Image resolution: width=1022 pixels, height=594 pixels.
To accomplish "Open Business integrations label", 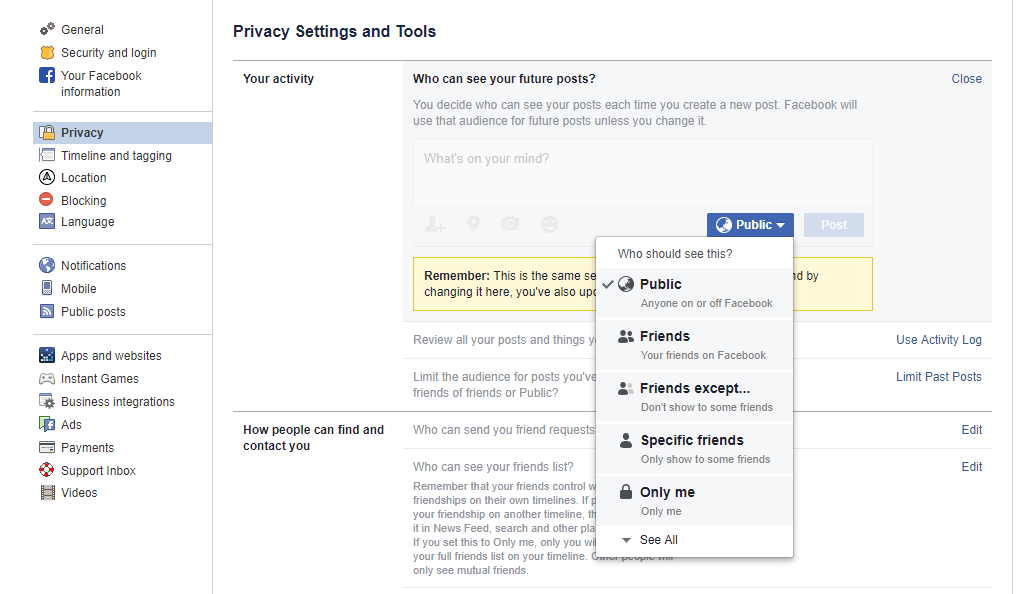I will 118,402.
